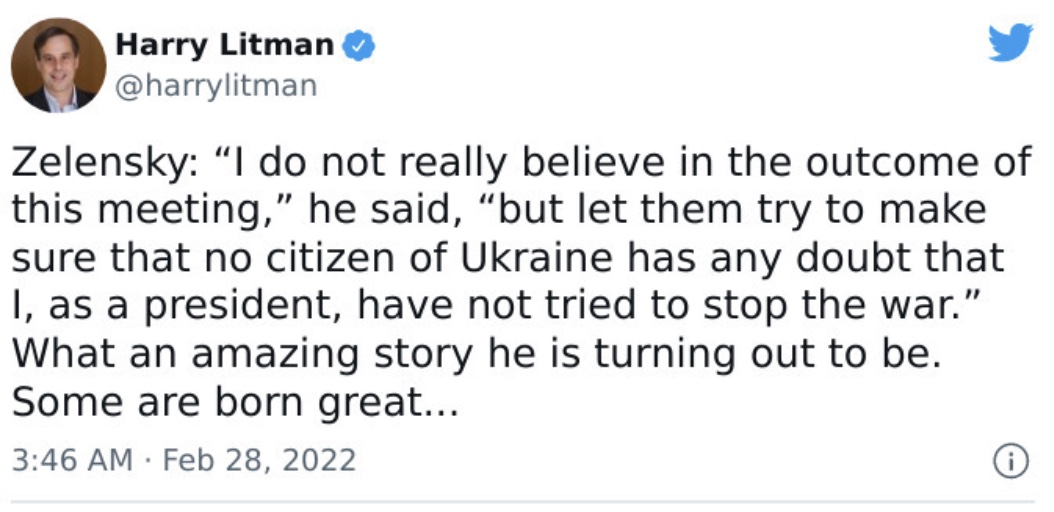
Task: Click the 3:46 AM timestamp
Action: (73, 461)
